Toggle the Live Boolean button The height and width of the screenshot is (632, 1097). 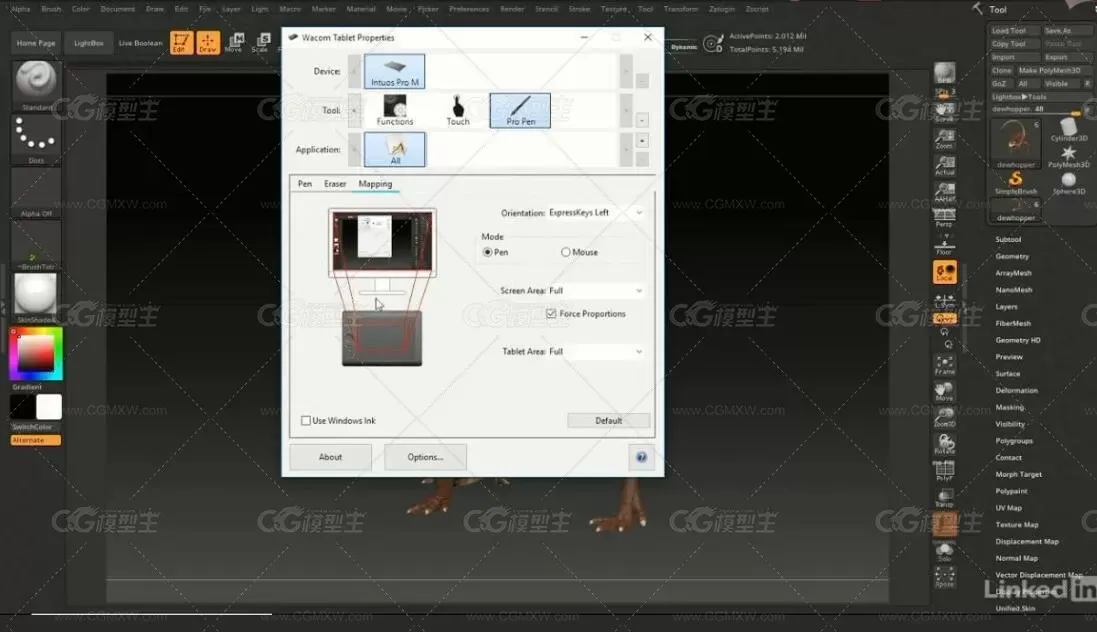[140, 43]
